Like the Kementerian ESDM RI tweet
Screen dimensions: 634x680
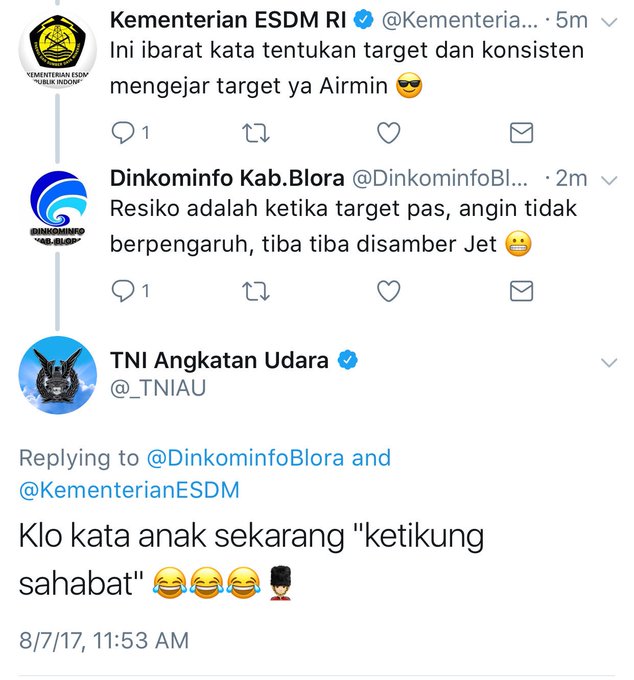(389, 133)
